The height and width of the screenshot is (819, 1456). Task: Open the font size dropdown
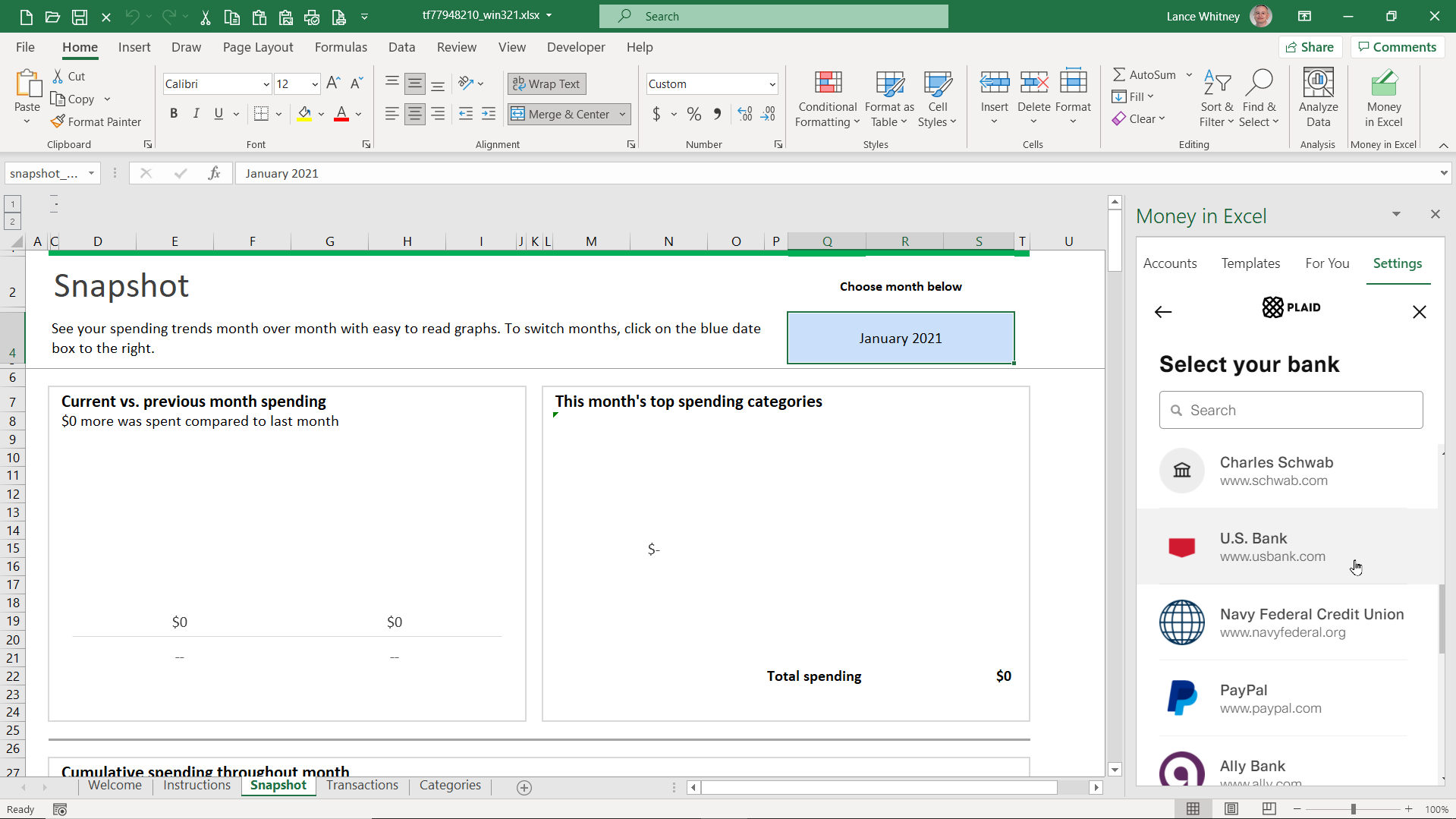[314, 84]
